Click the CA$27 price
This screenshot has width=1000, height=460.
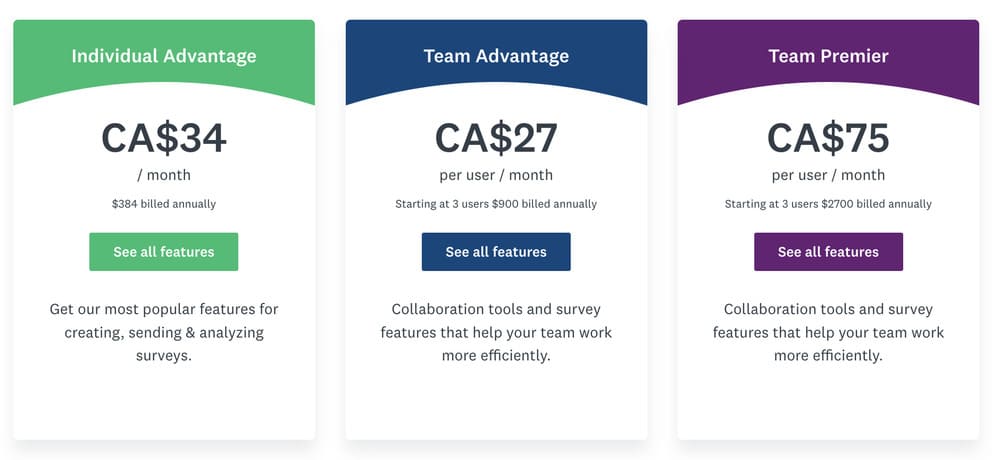click(x=496, y=138)
